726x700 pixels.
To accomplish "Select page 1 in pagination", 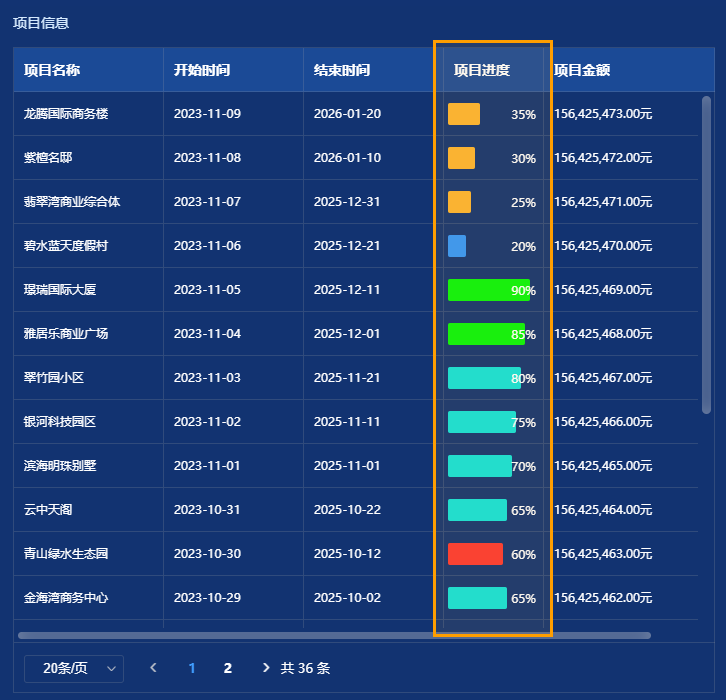I will pyautogui.click(x=192, y=668).
